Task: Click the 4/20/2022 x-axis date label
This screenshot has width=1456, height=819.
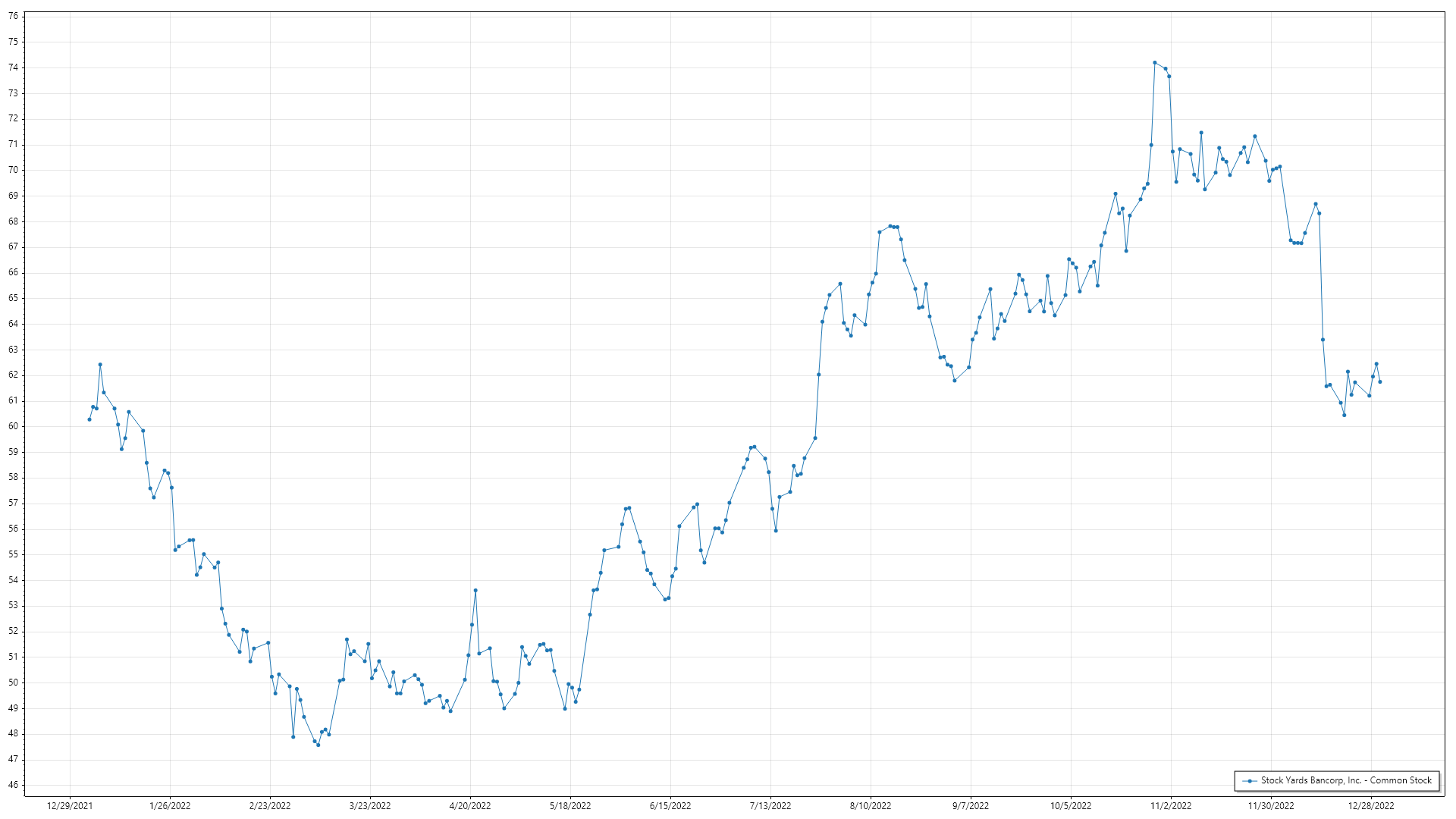Action: [x=470, y=805]
